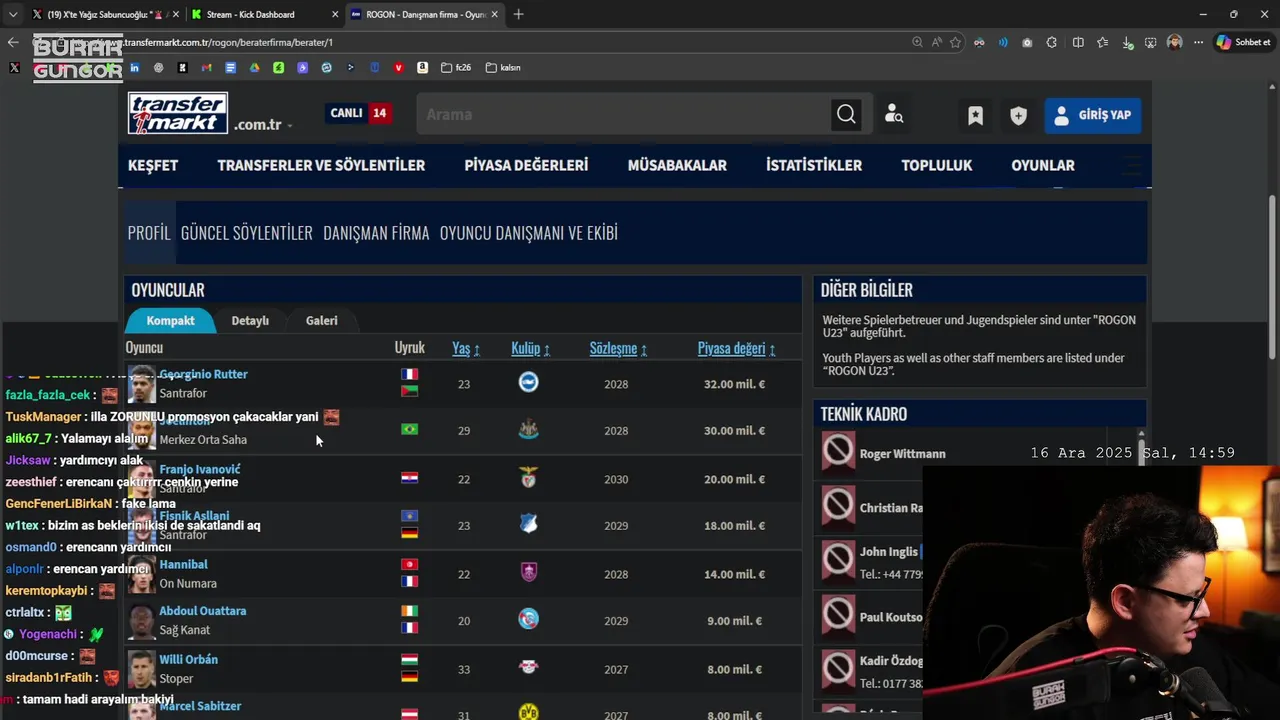This screenshot has width=1280, height=720.
Task: Open the browser split screen icon
Action: coord(1078,42)
